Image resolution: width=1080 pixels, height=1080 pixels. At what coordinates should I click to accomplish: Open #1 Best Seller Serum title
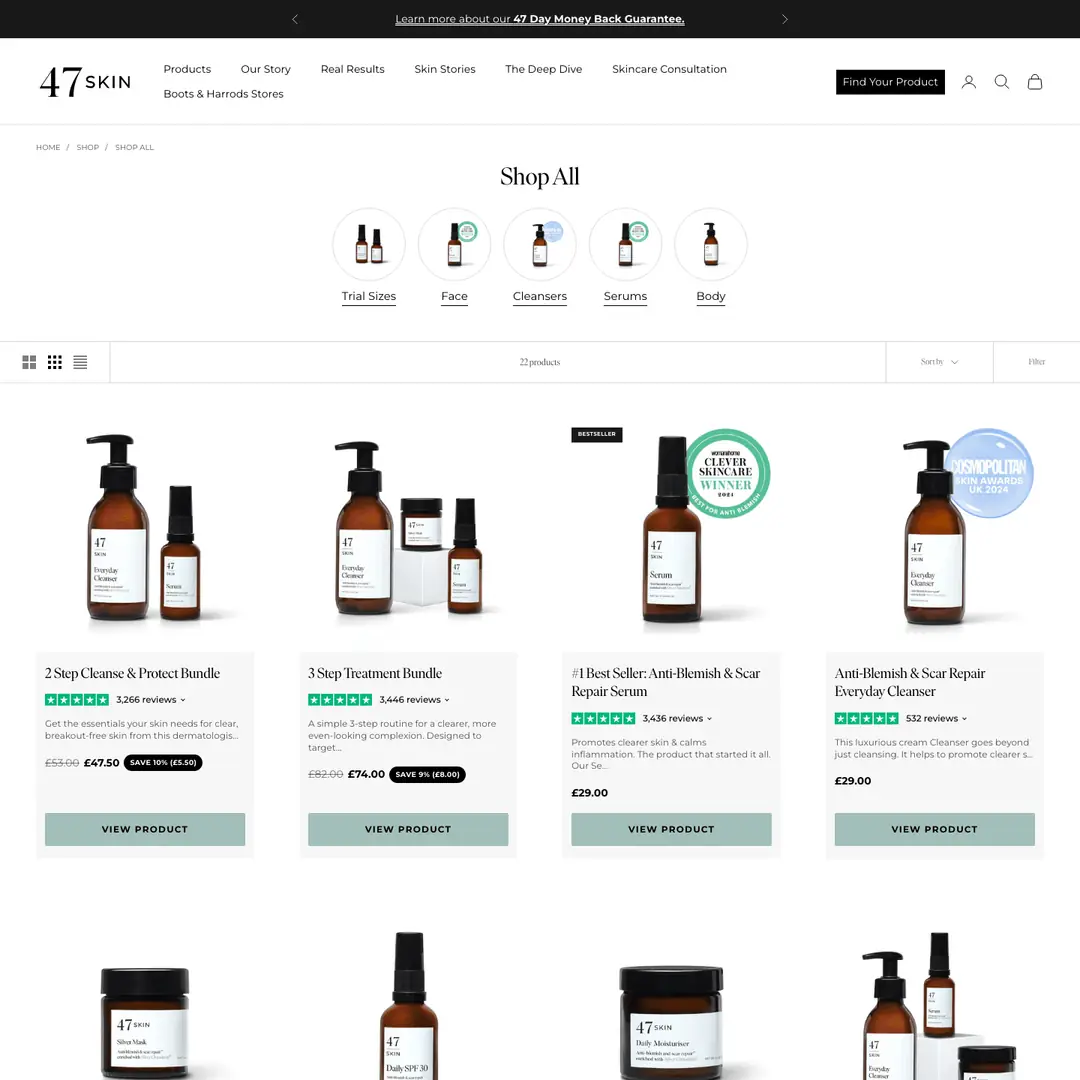pos(665,683)
